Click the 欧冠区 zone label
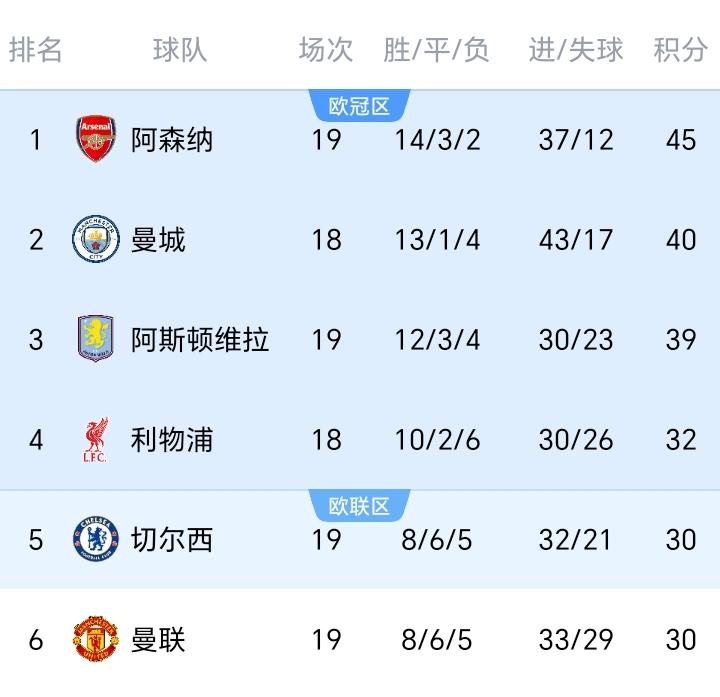 pos(359,106)
